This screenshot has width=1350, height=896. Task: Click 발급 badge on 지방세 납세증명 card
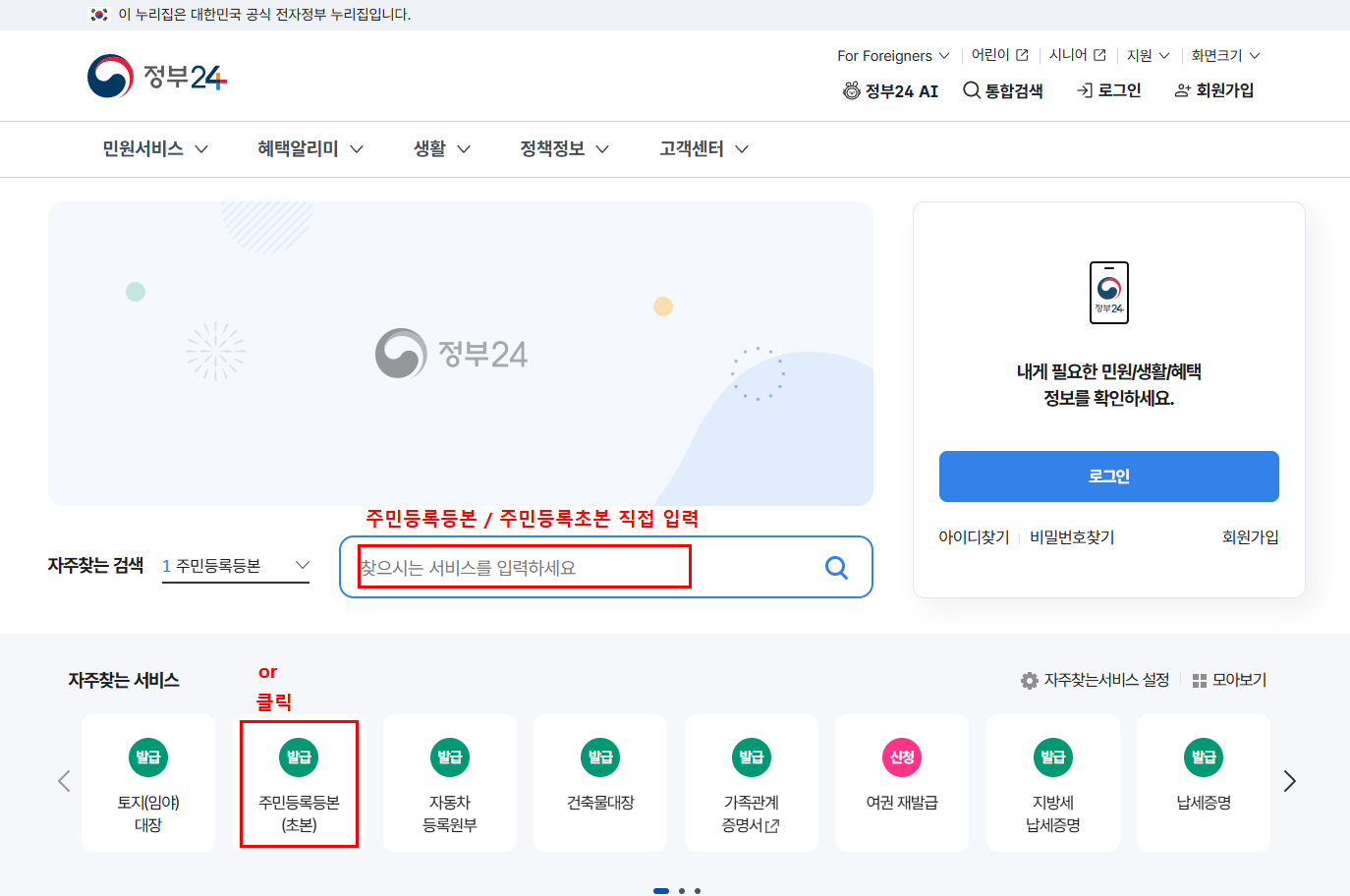coord(1053,757)
